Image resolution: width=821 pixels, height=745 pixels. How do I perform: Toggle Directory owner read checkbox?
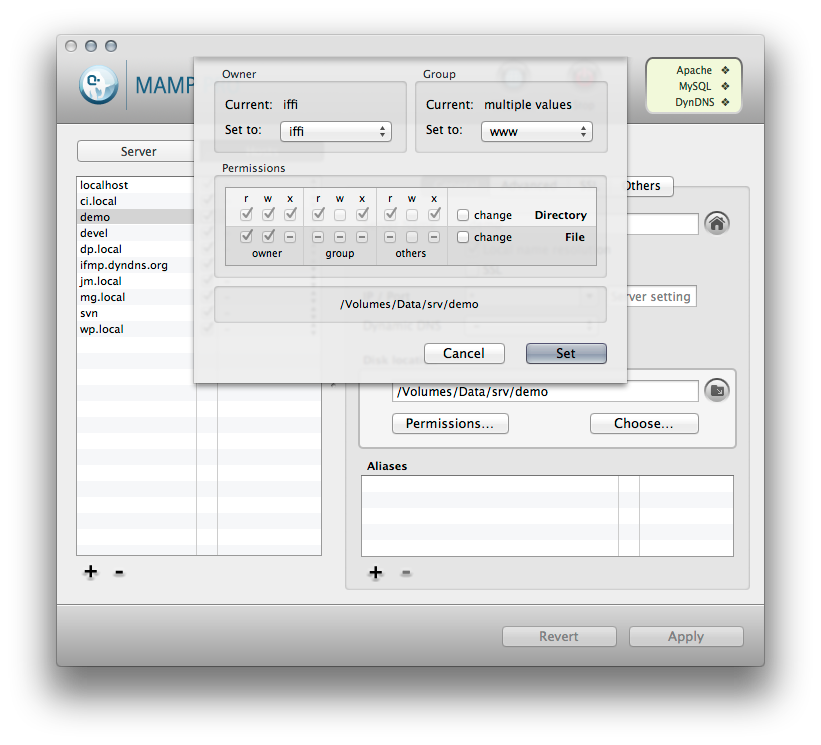click(246, 215)
